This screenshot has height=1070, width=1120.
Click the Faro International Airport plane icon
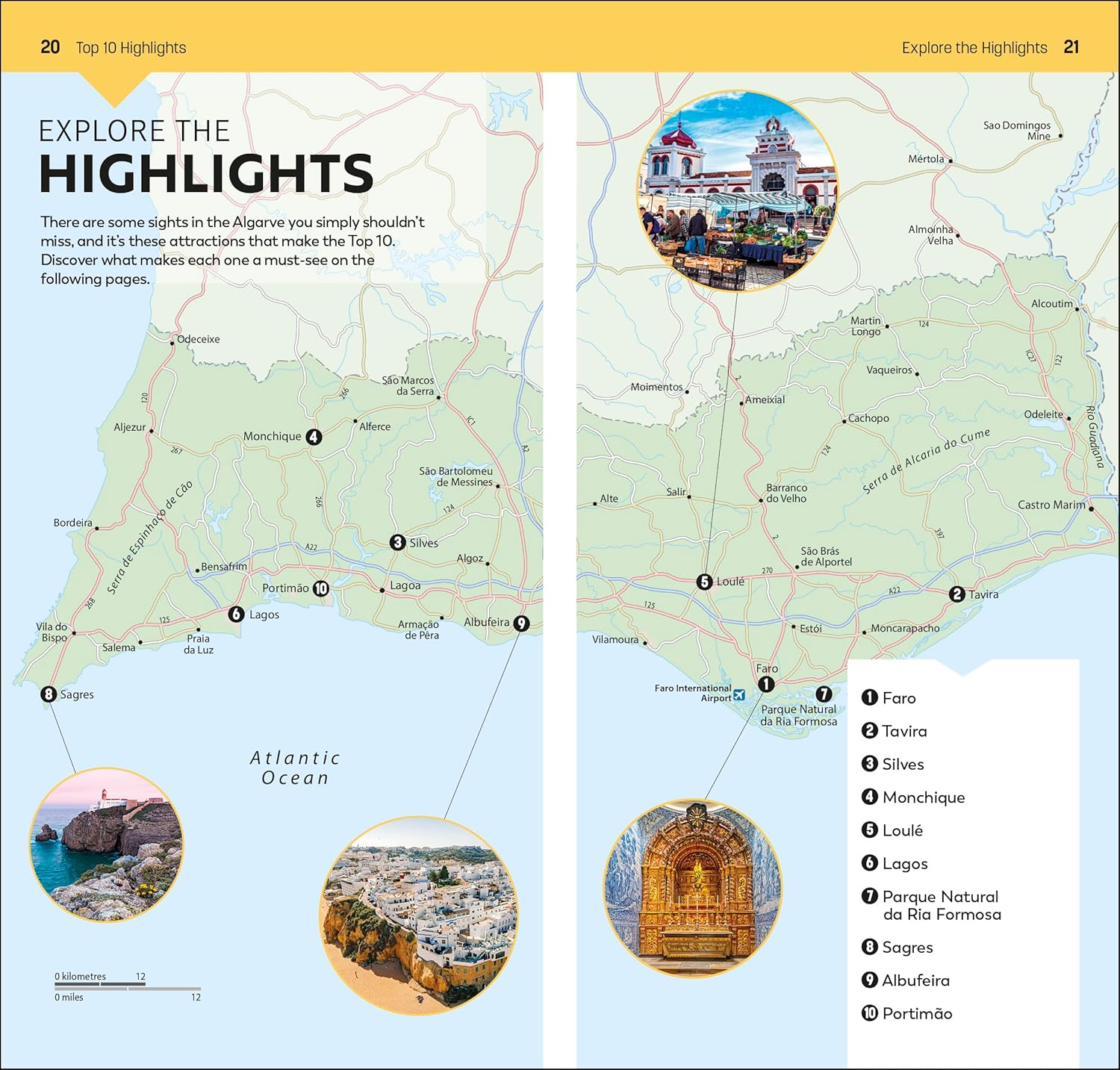click(739, 695)
